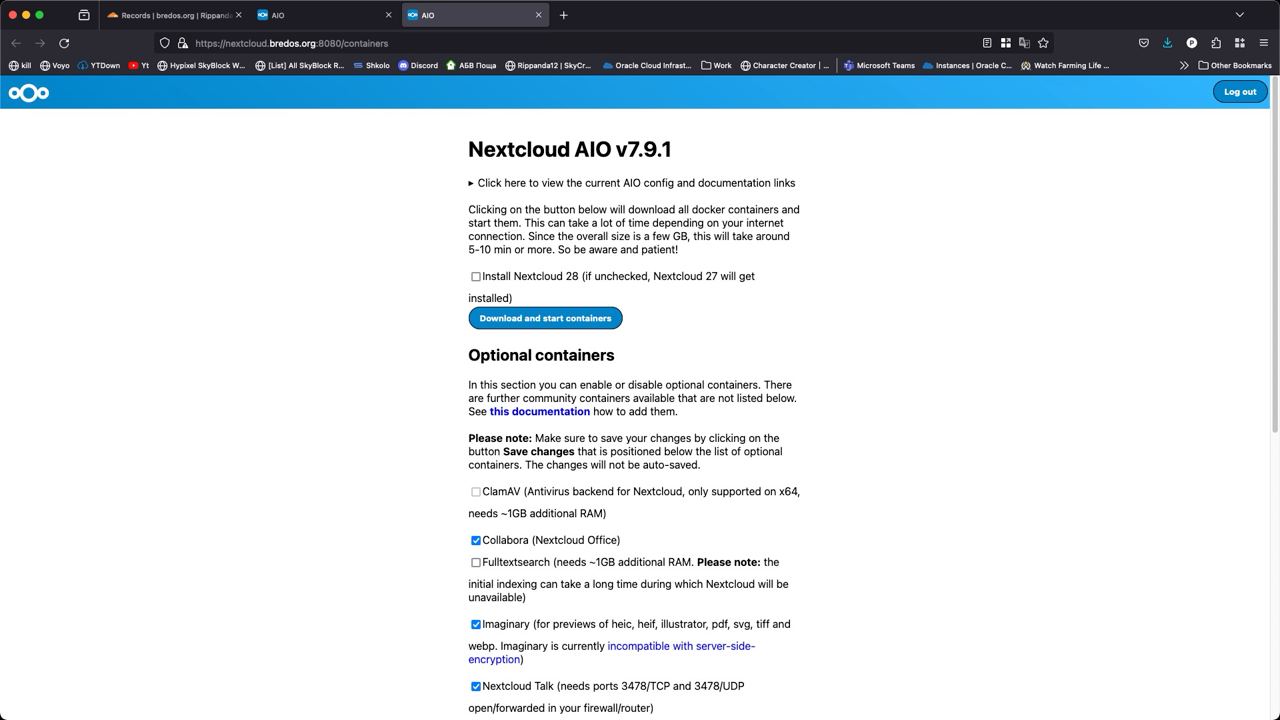Image resolution: width=1280 pixels, height=720 pixels.
Task: Open the Microsoft Teams bookmark
Action: coord(879,66)
